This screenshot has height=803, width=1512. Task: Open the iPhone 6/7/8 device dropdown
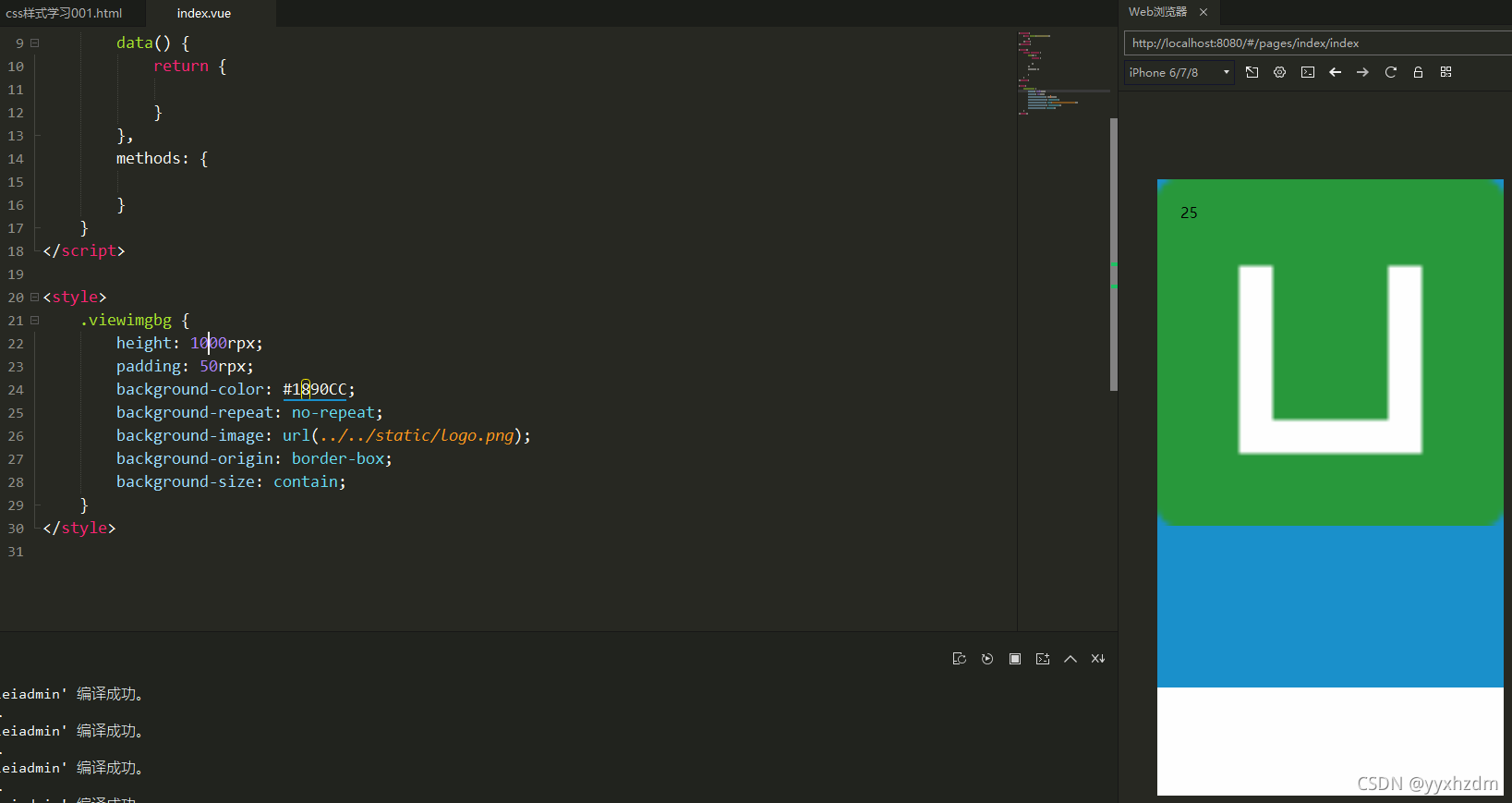[x=1179, y=72]
